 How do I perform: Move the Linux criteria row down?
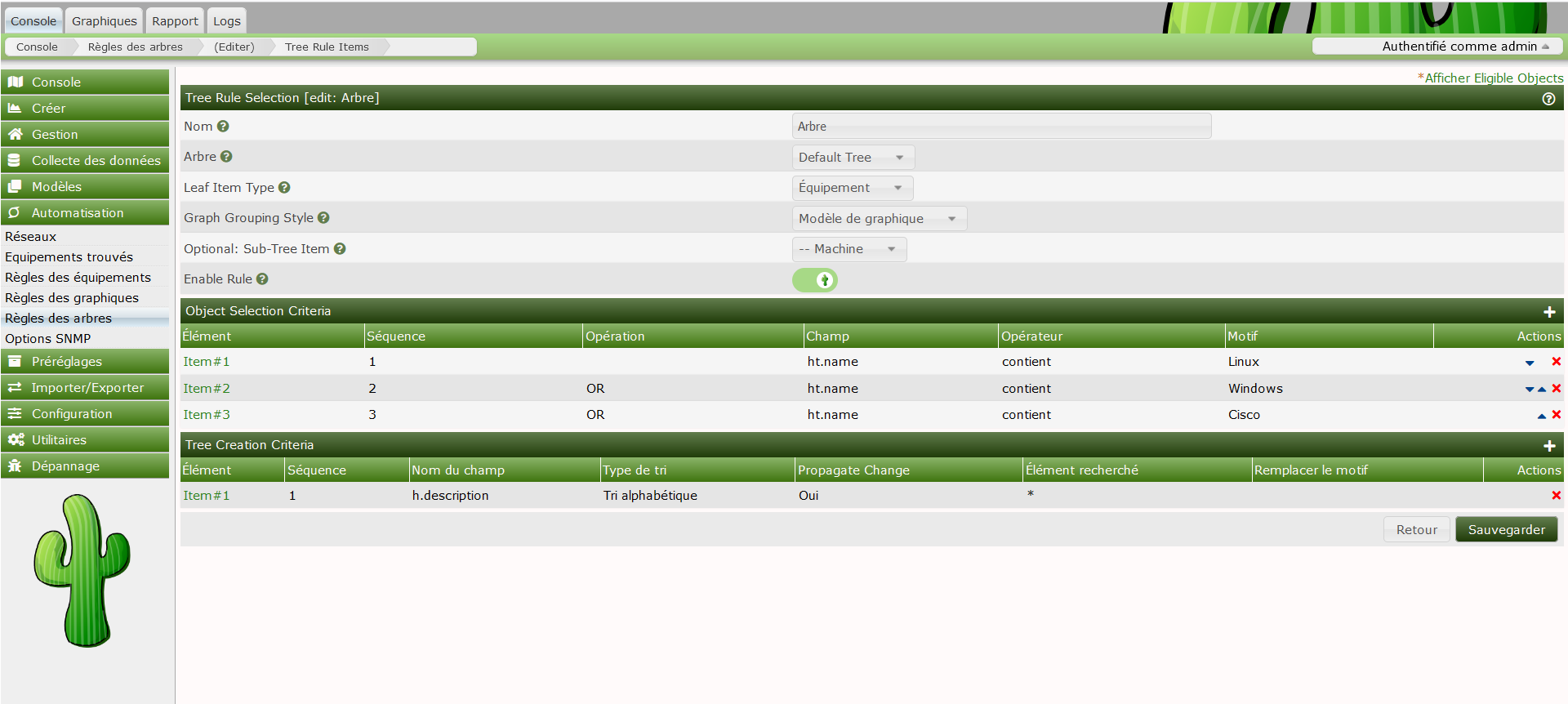(1529, 363)
